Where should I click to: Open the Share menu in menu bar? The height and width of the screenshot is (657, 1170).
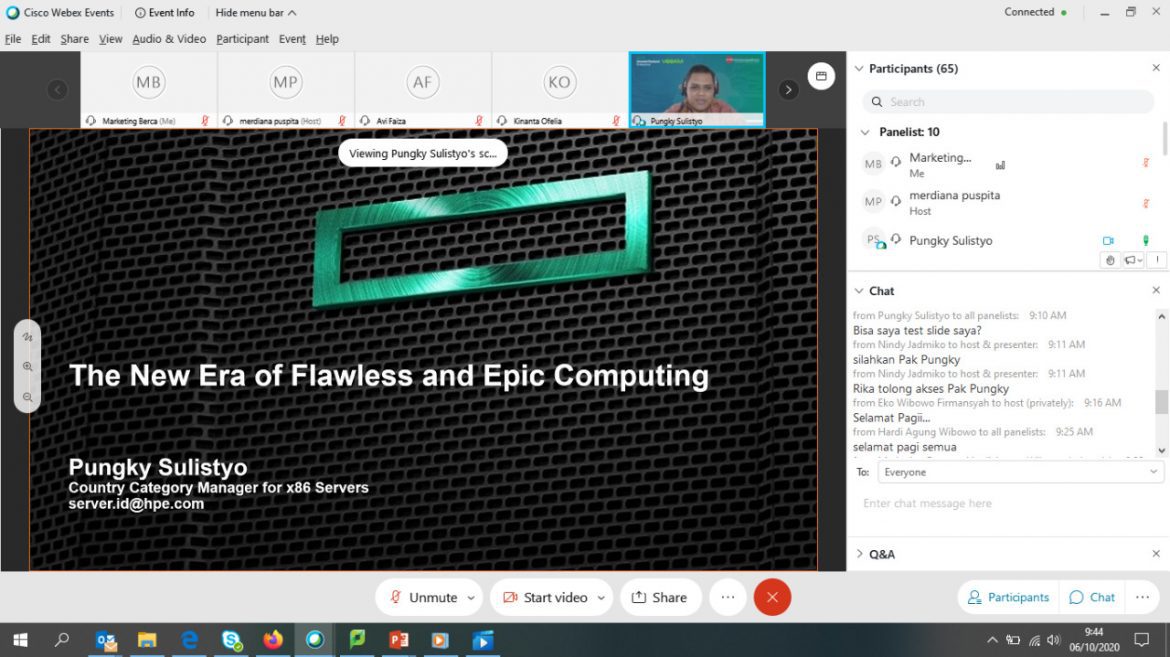(75, 39)
